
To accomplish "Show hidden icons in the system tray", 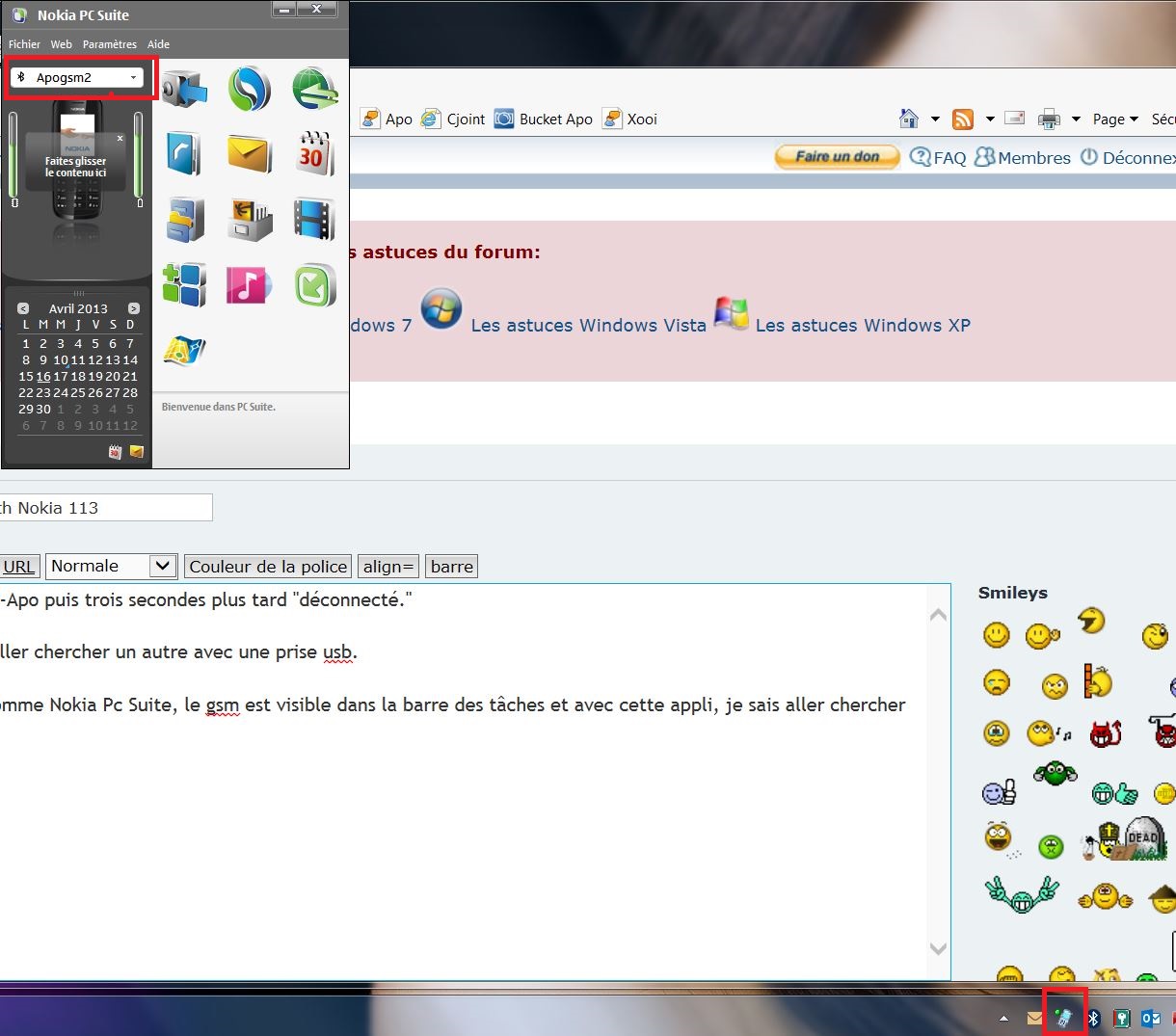I will pos(1004,1018).
